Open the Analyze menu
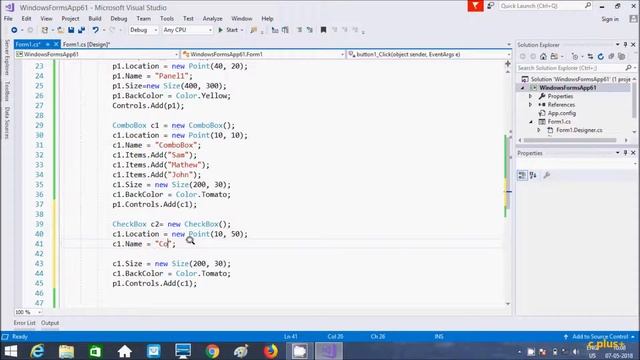The height and width of the screenshot is (360, 640). (x=213, y=19)
